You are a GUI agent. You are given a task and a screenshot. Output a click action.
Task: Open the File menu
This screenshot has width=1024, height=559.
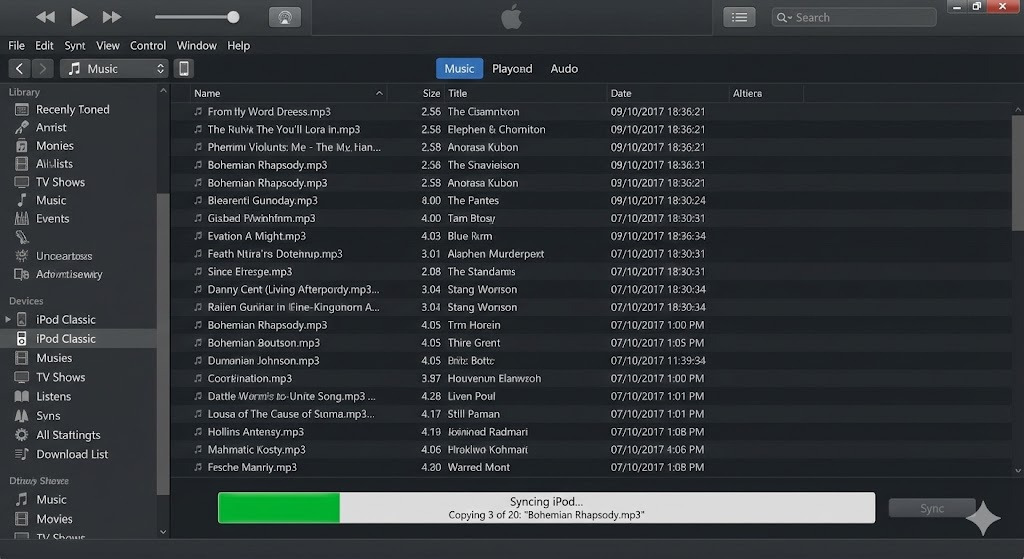point(16,46)
